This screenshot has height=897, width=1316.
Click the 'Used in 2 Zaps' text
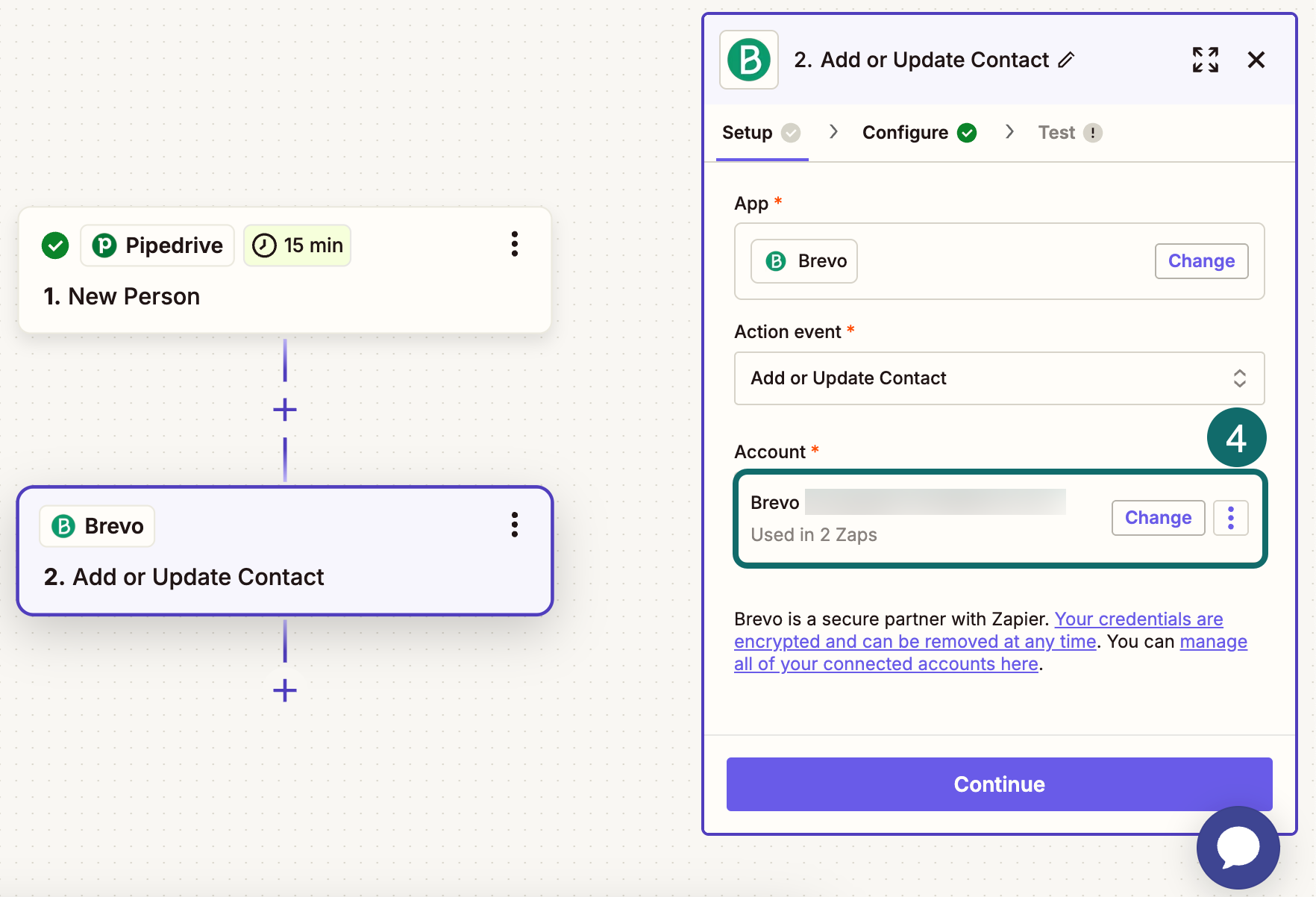click(x=814, y=535)
